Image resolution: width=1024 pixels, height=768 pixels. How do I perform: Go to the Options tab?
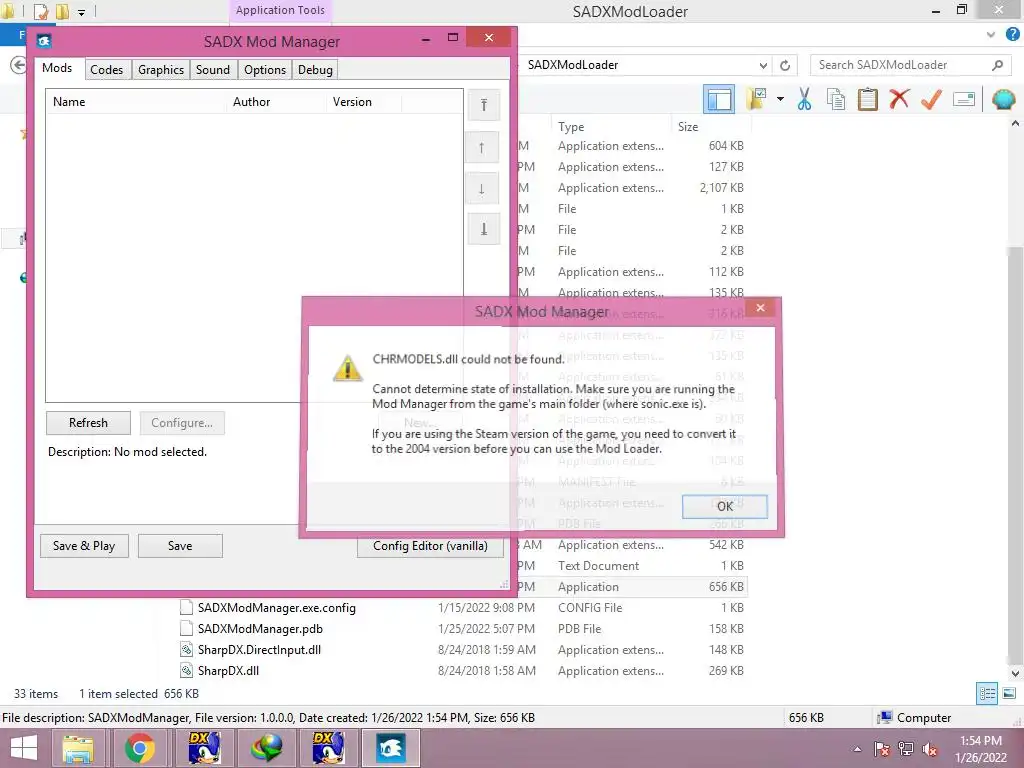pyautogui.click(x=264, y=70)
